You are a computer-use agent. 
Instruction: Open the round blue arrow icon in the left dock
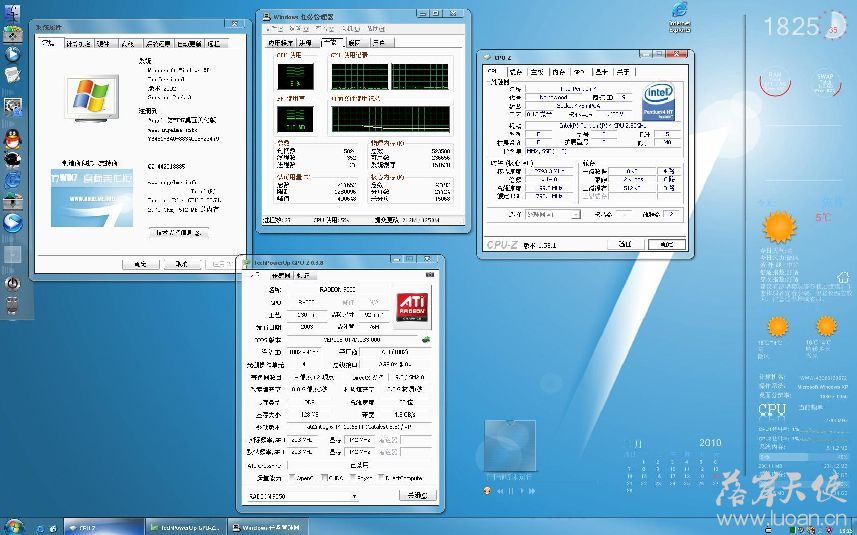[x=12, y=223]
